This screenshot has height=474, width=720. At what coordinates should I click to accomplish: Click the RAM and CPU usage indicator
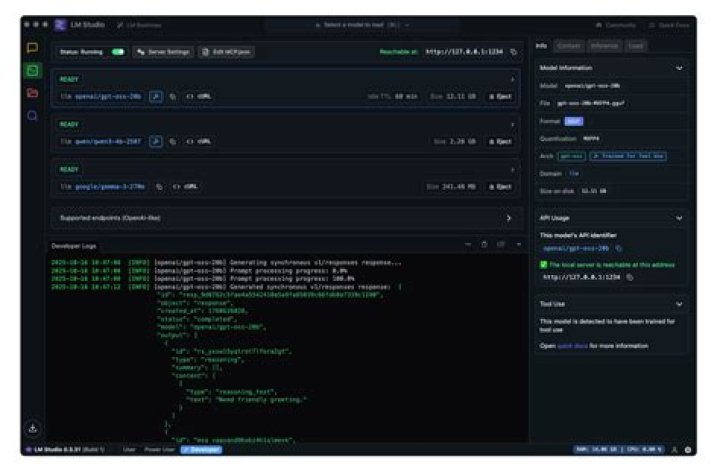(x=619, y=450)
